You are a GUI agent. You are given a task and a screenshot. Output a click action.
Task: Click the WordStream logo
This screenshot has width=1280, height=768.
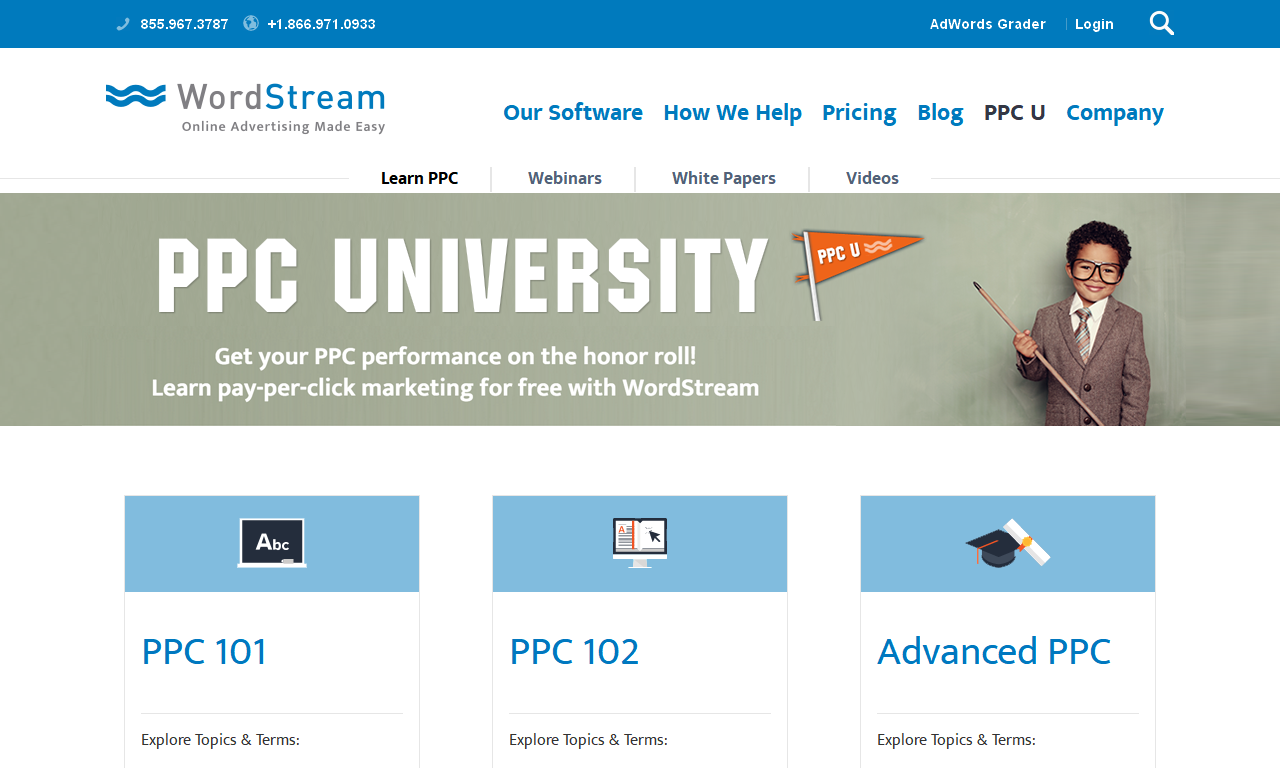coord(245,108)
